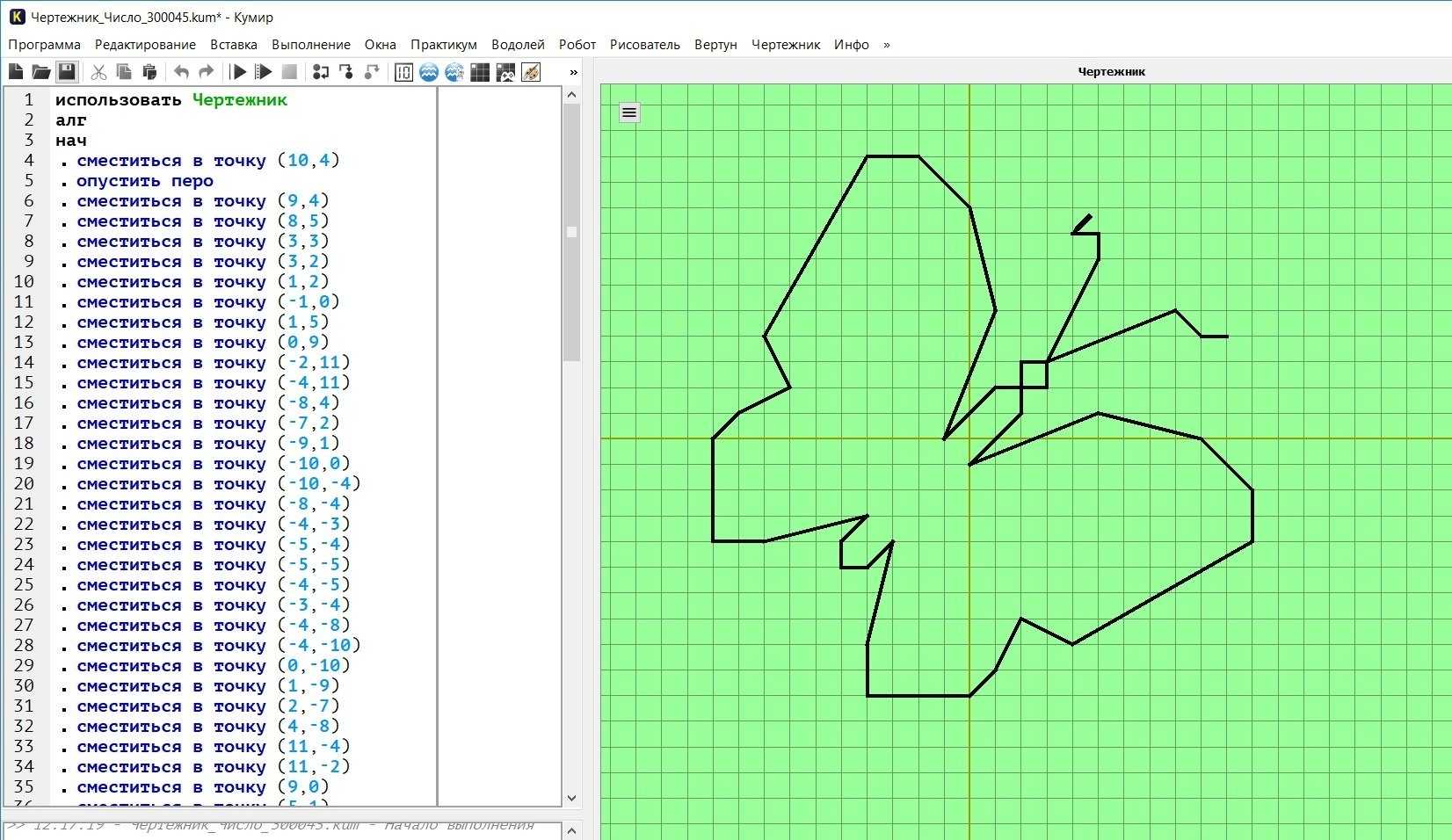Expand hidden toolbar items with double chevron
The image size is (1452, 840).
pos(574,72)
